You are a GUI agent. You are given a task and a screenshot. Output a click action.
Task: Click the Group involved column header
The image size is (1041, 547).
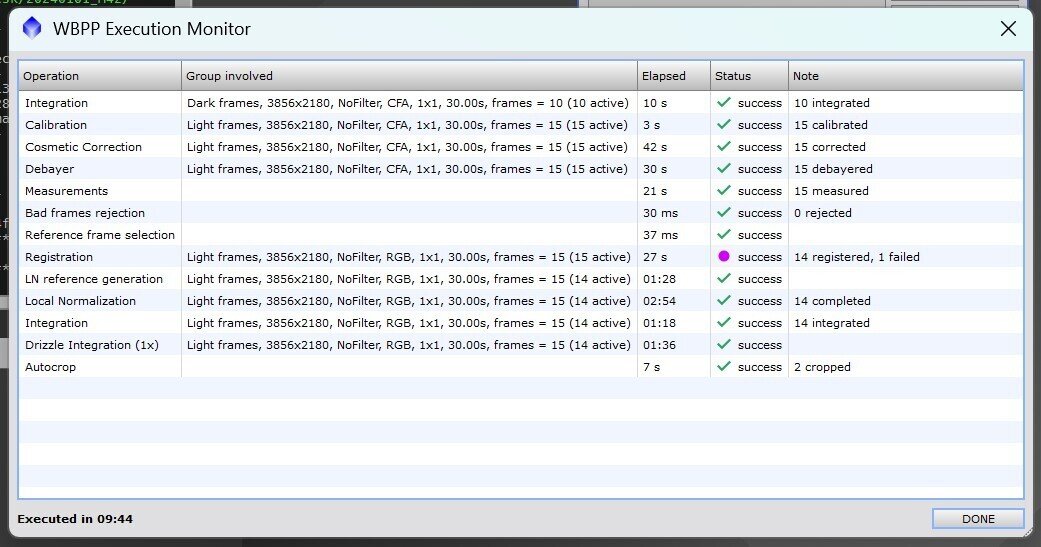[x=409, y=76]
